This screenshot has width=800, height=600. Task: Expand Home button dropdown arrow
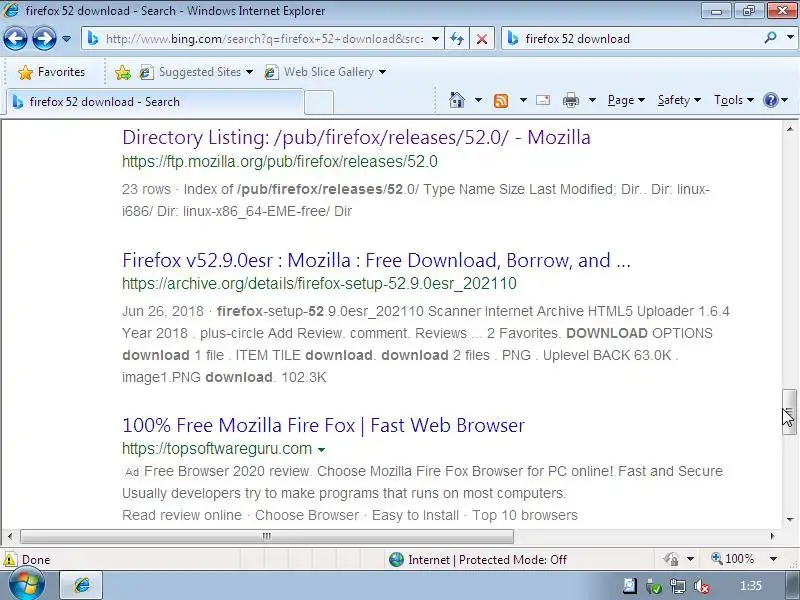[x=478, y=100]
